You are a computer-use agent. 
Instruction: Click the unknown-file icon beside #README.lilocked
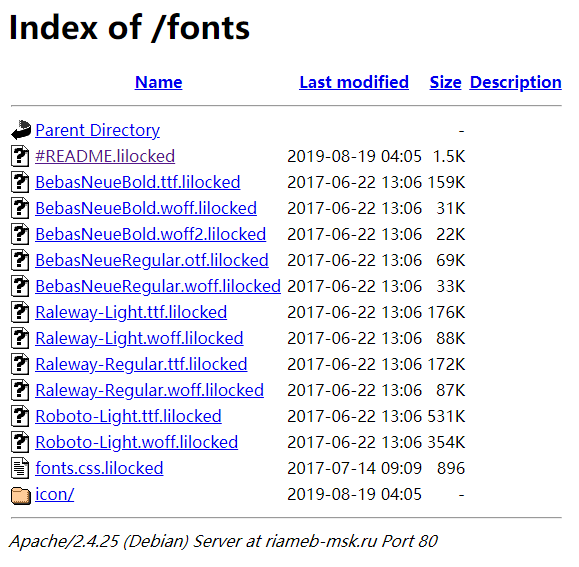click(20, 156)
